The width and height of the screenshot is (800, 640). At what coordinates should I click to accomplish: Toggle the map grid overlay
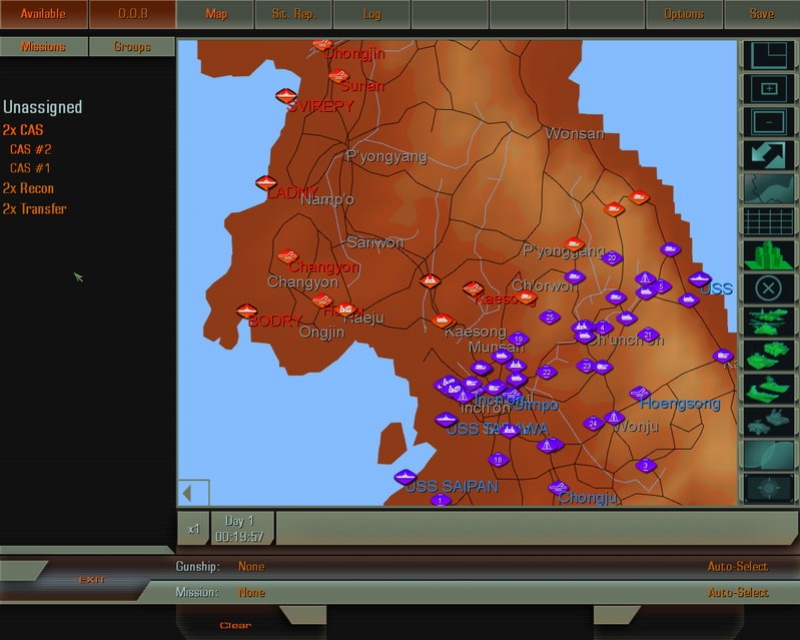coord(768,221)
